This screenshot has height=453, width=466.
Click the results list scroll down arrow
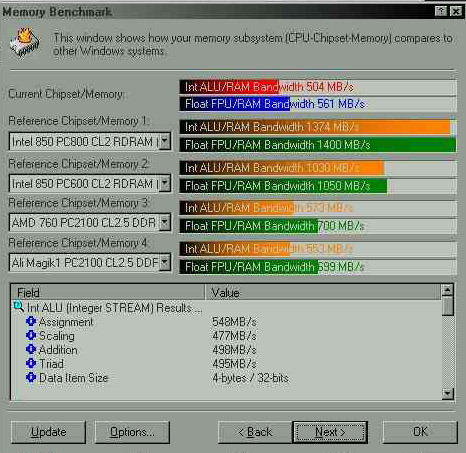pyautogui.click(x=447, y=393)
